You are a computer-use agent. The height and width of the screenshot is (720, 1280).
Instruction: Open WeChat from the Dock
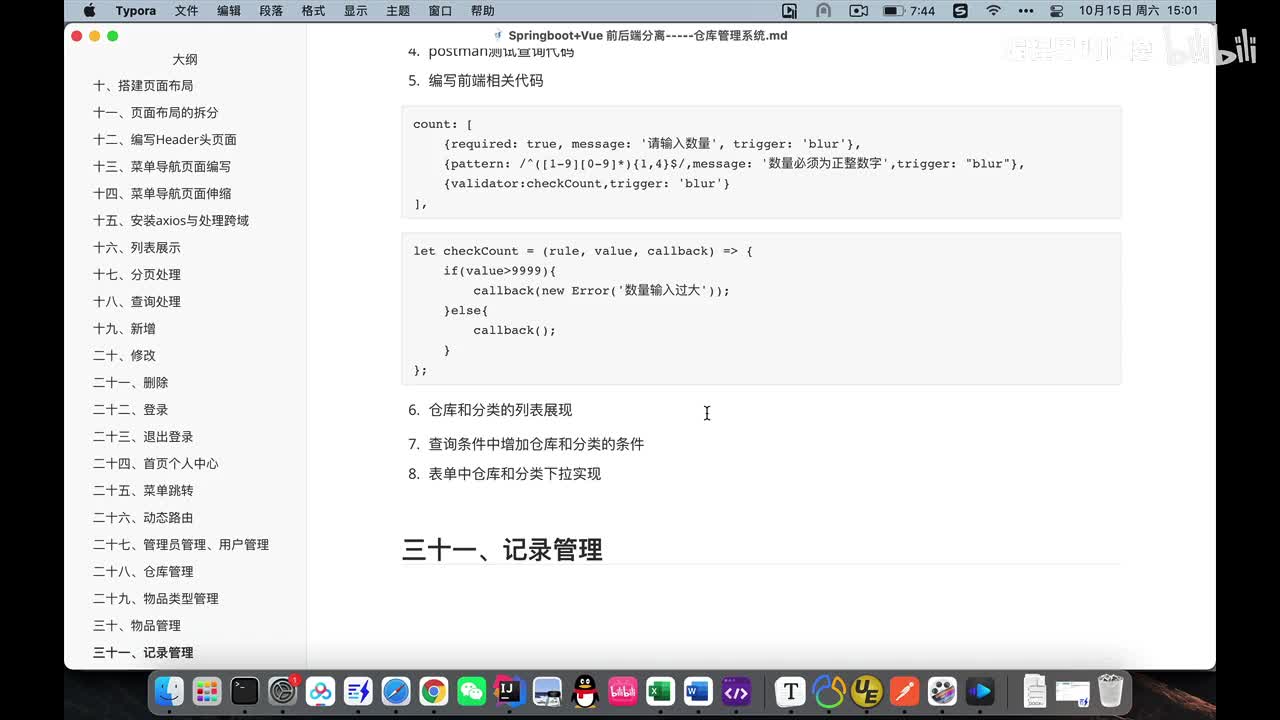(472, 691)
